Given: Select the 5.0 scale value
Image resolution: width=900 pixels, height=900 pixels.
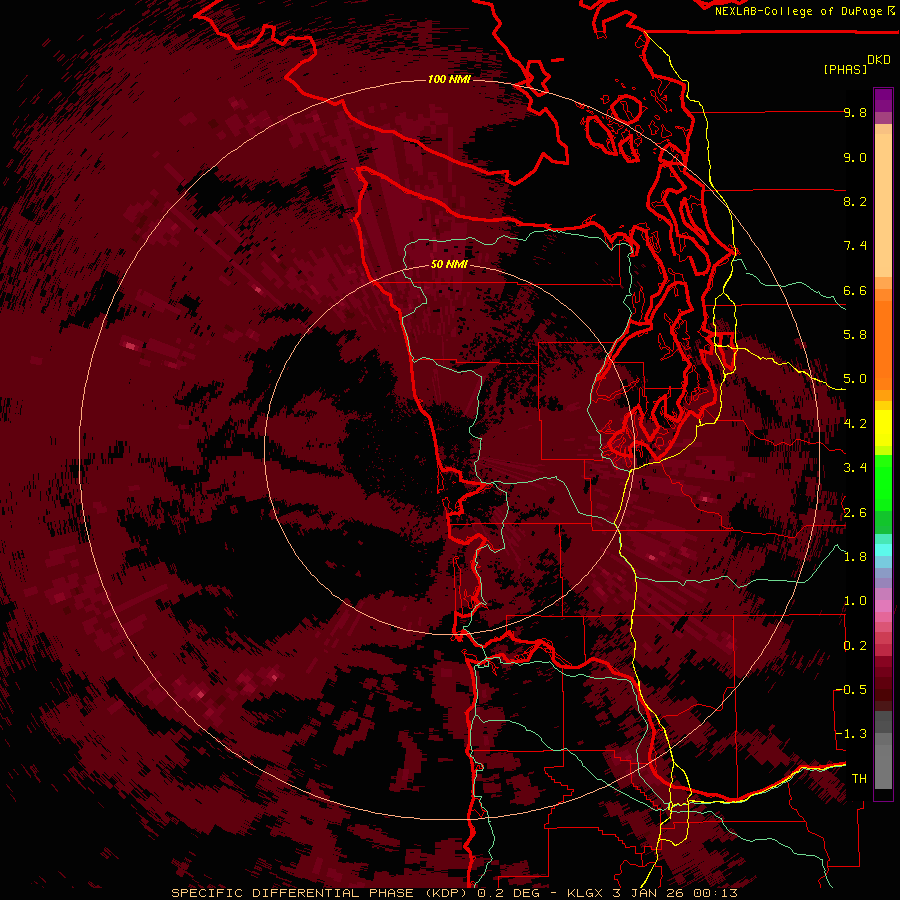Looking at the screenshot, I should pyautogui.click(x=855, y=379).
